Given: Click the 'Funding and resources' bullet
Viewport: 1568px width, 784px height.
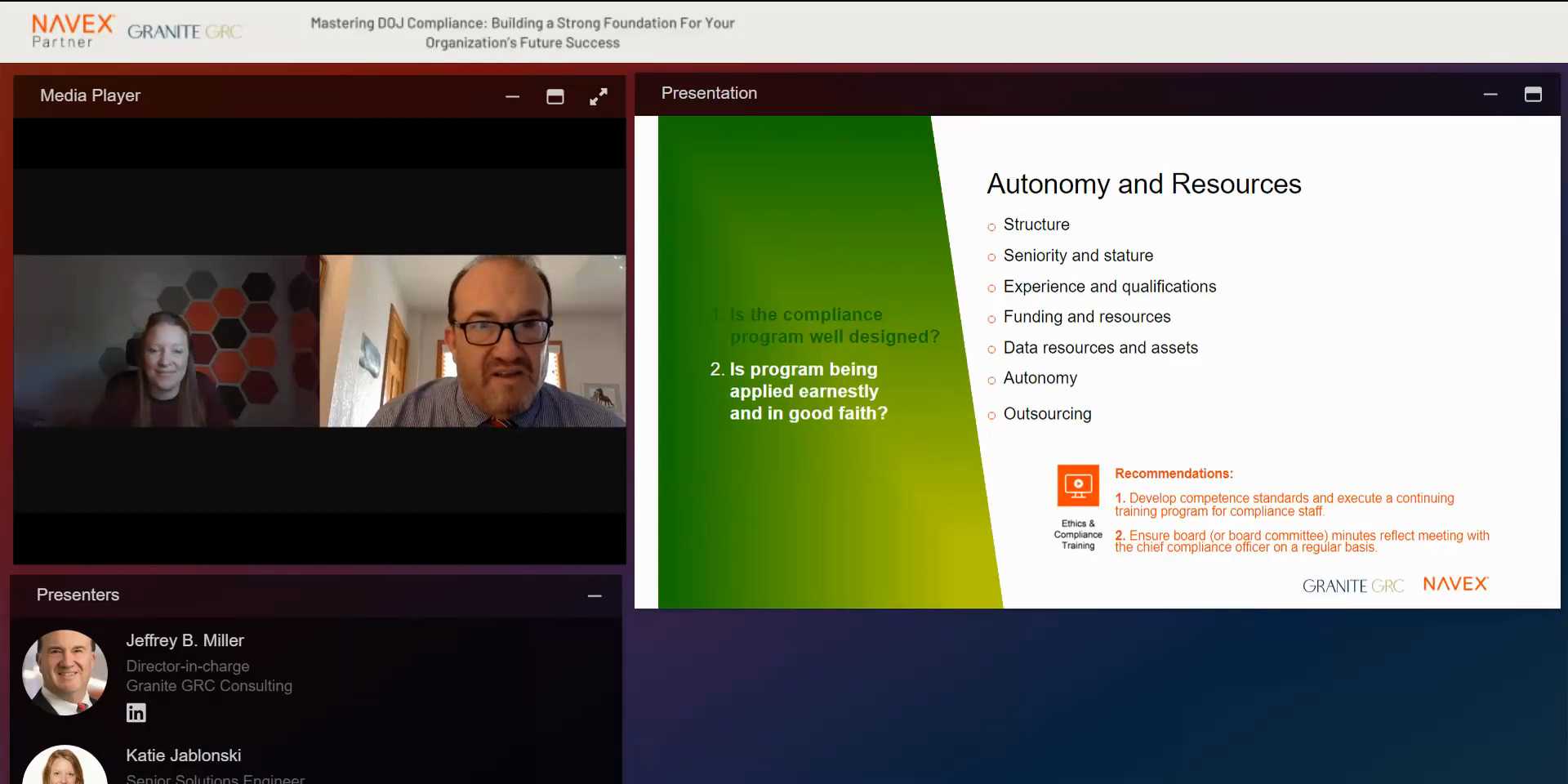Looking at the screenshot, I should coord(1087,317).
